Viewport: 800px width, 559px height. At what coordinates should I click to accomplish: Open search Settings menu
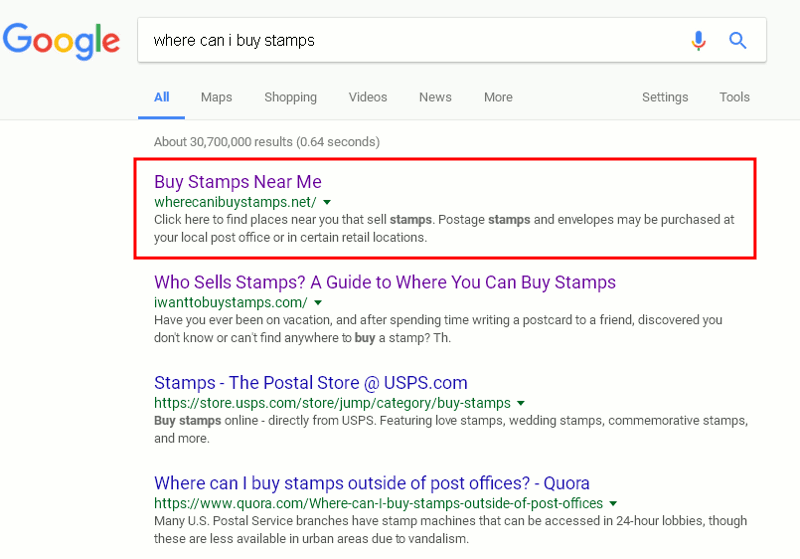coord(665,97)
